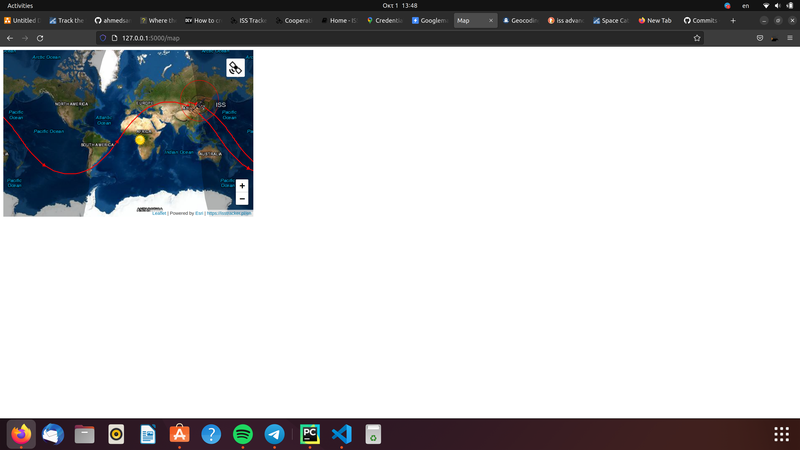This screenshot has width=800, height=450.
Task: Open the en keyboard layout menu
Action: pyautogui.click(x=745, y=6)
